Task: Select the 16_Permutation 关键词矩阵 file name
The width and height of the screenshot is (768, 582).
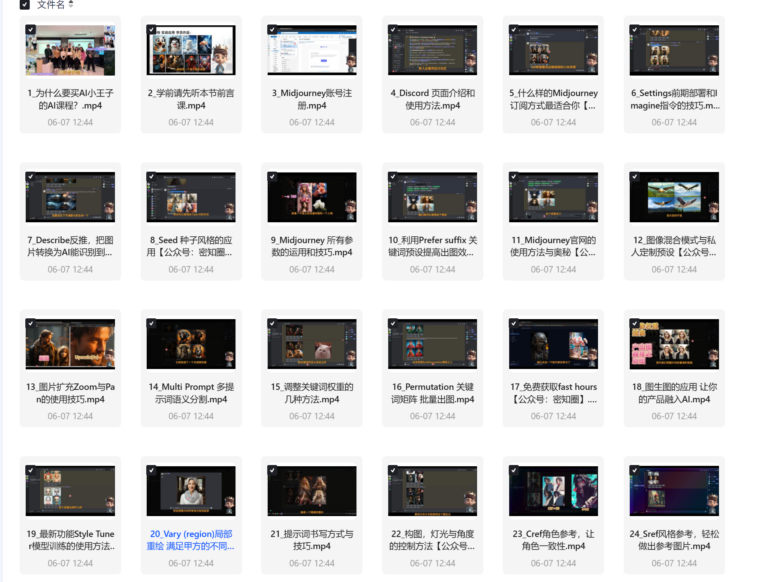Action: (x=432, y=393)
